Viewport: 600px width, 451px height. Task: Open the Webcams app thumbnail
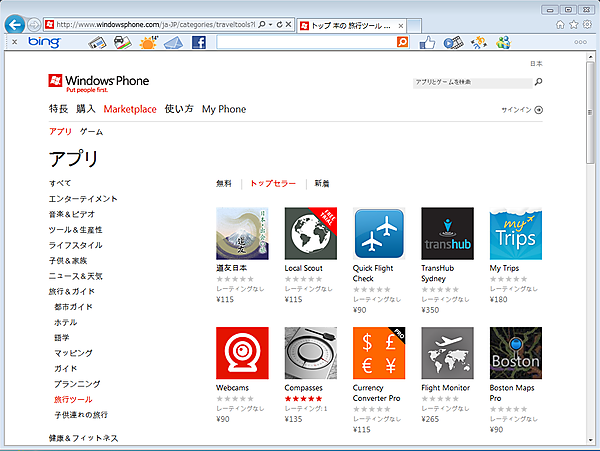coord(242,353)
